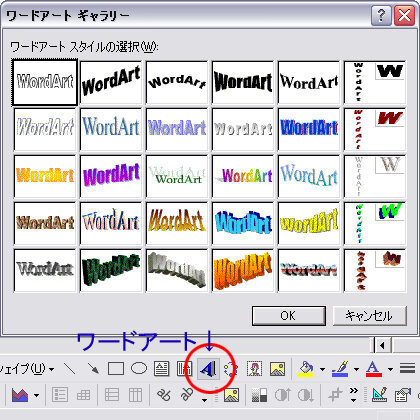Click the angle text upward icon
The height and width of the screenshot is (420, 420).
pos(187,394)
